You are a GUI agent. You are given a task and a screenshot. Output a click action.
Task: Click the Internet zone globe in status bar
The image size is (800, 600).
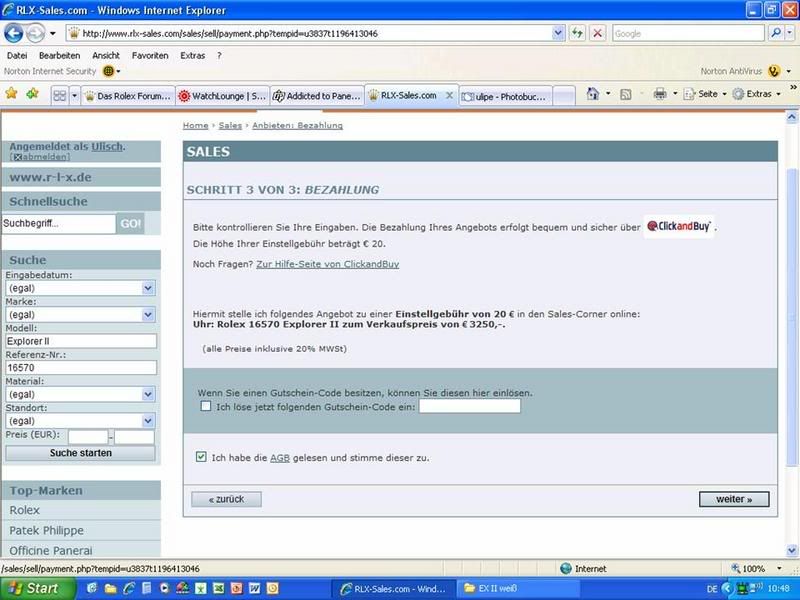(566, 568)
